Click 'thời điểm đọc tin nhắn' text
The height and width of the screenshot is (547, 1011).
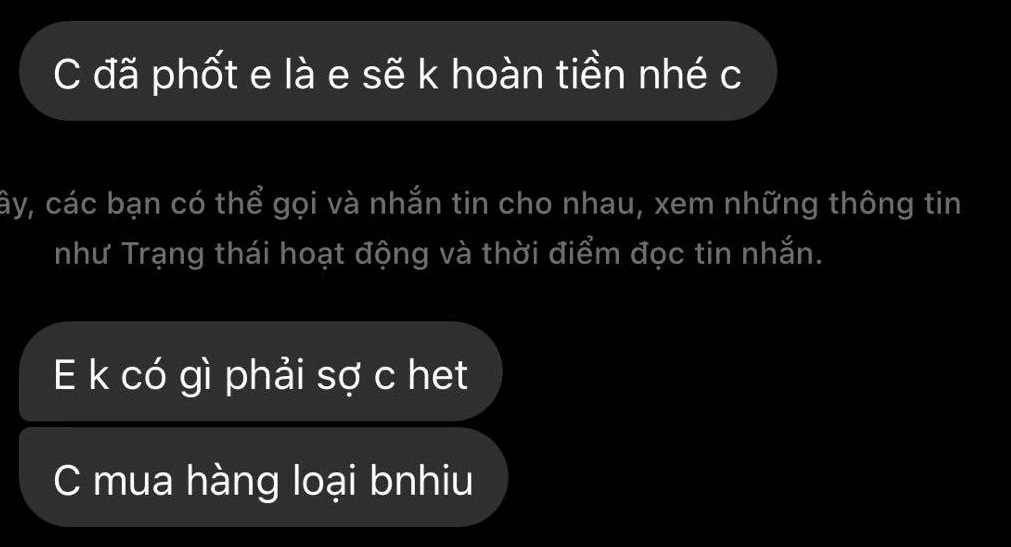[652, 254]
